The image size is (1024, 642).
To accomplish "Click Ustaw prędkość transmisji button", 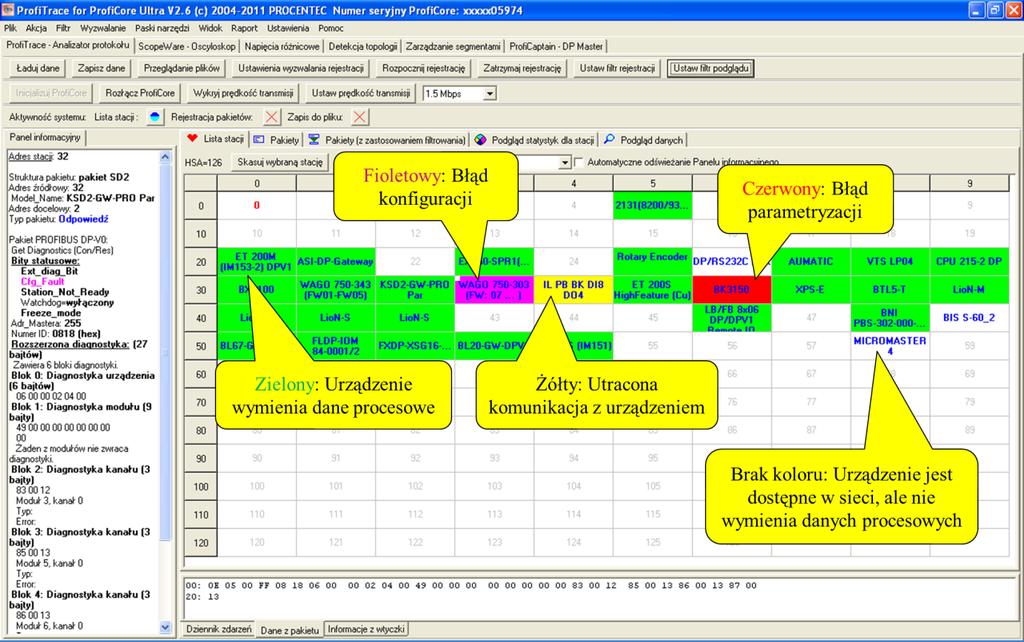I will [361, 93].
